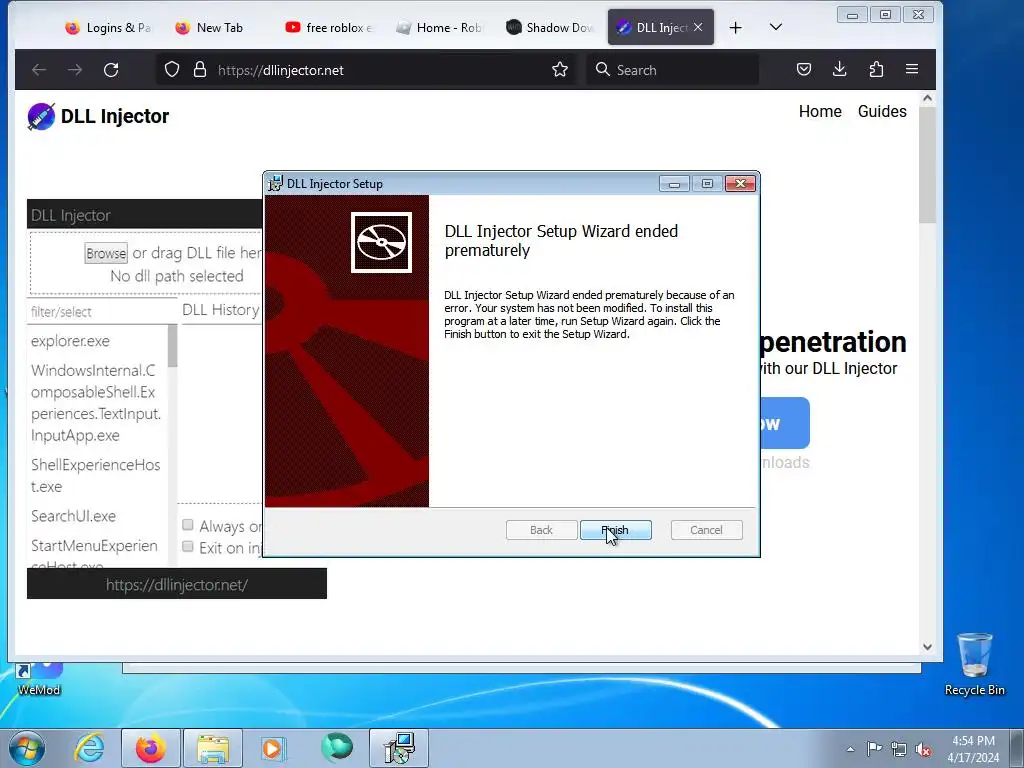Expand the list all tabs dropdown

(x=776, y=27)
